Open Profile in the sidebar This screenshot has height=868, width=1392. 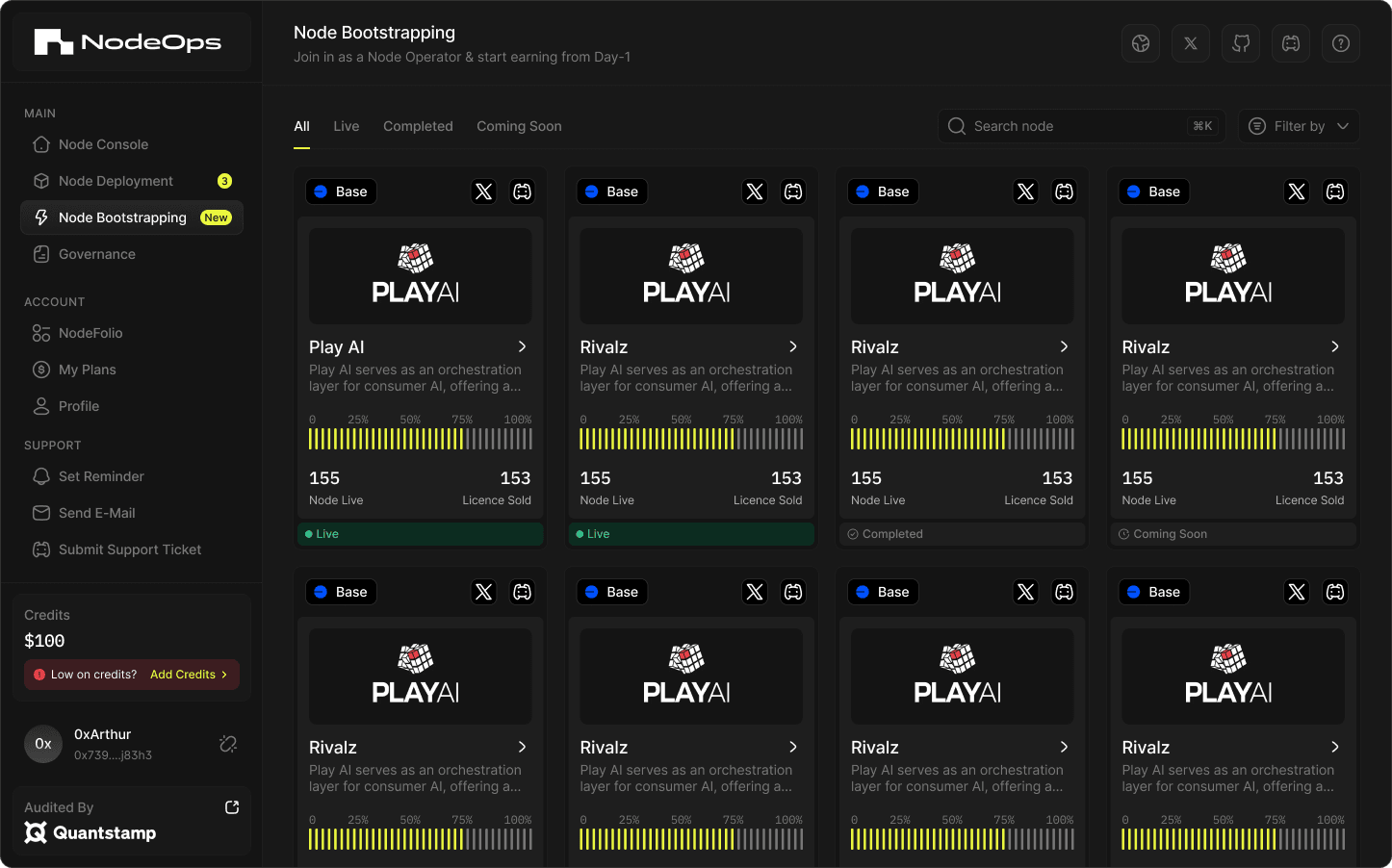pos(132,406)
